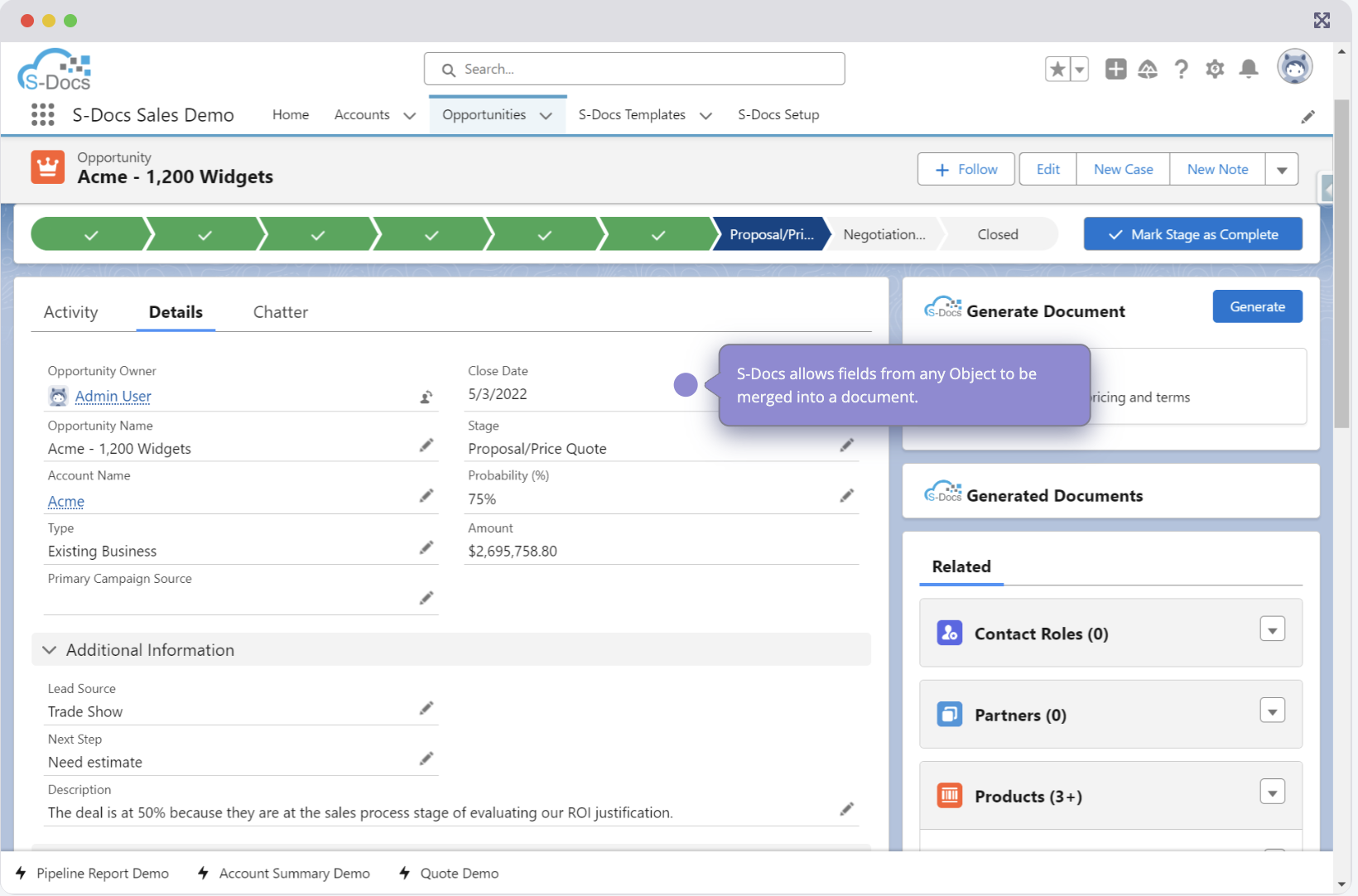
Task: Edit the Opportunity Name field pencil
Action: point(426,446)
